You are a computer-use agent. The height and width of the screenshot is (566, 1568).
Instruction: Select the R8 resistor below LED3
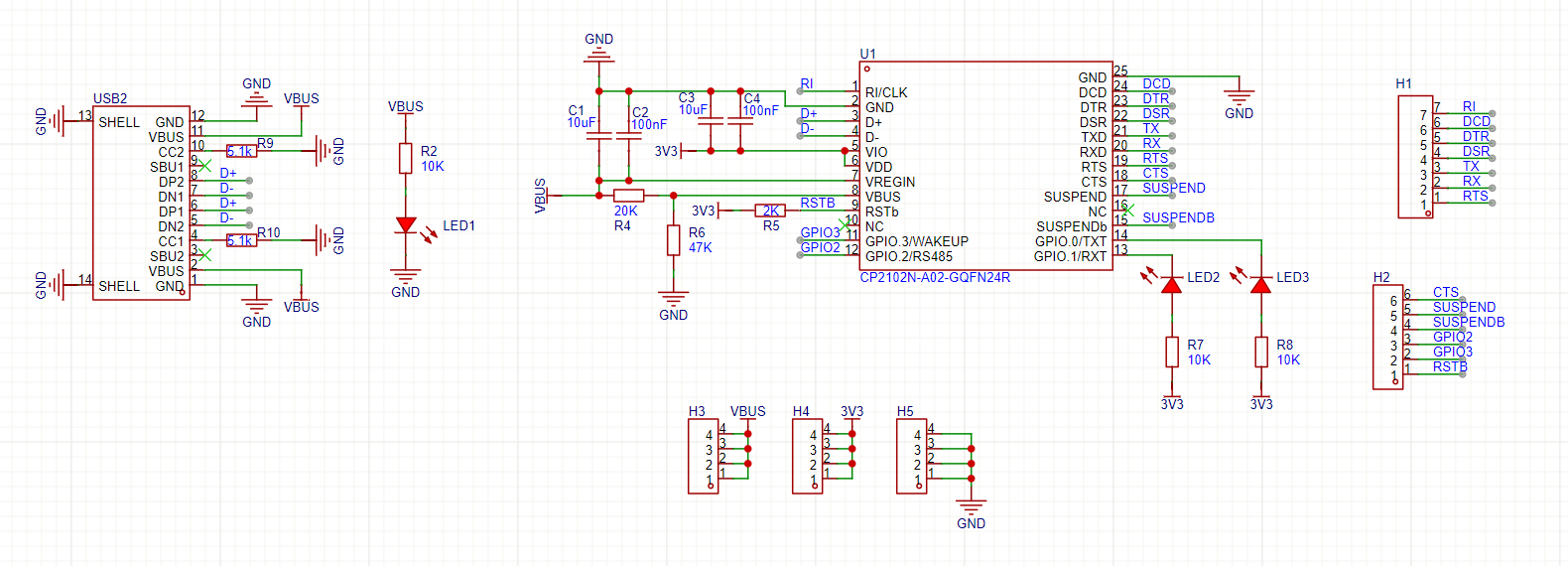click(x=1260, y=352)
